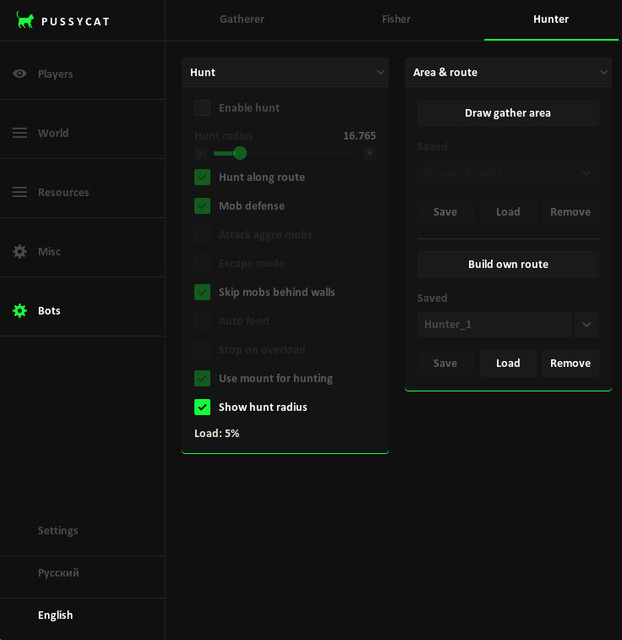Viewport: 622px width, 640px height.
Task: Toggle Use mount for hunting checkbox
Action: [x=202, y=378]
